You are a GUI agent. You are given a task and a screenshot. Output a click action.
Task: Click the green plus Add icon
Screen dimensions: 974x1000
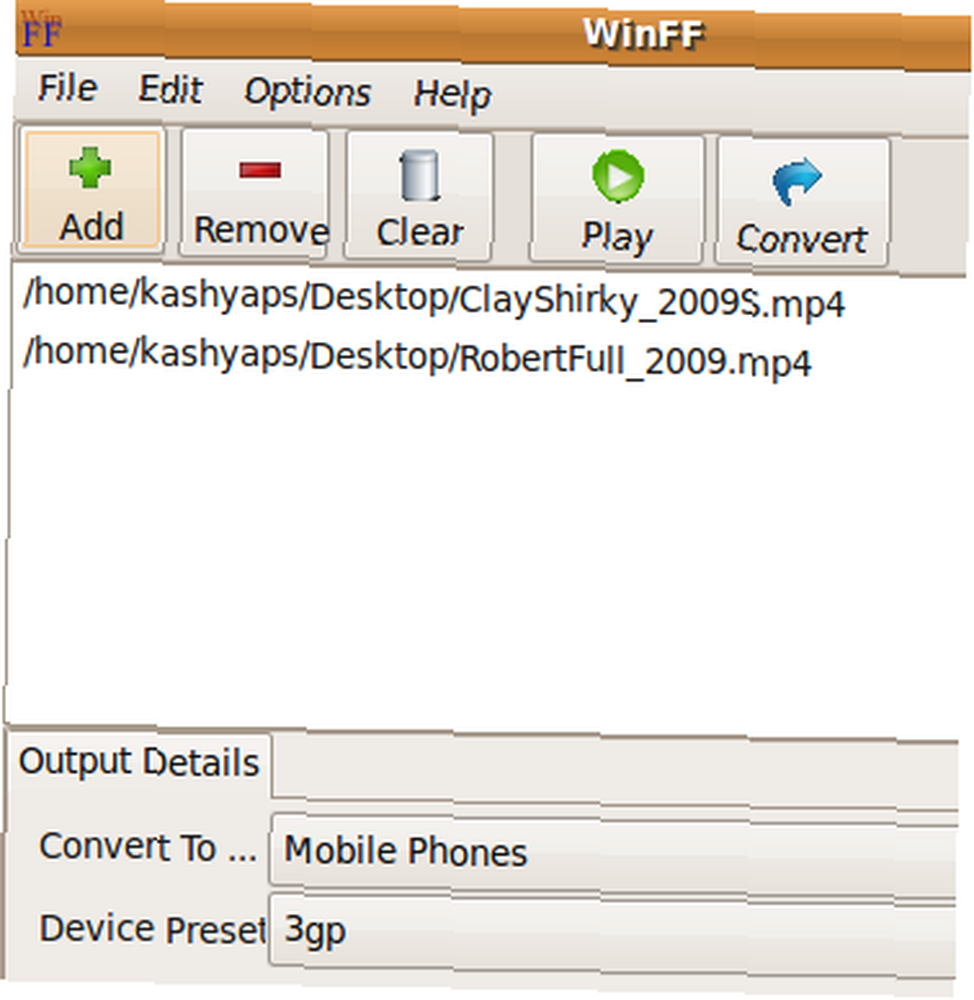pyautogui.click(x=90, y=168)
